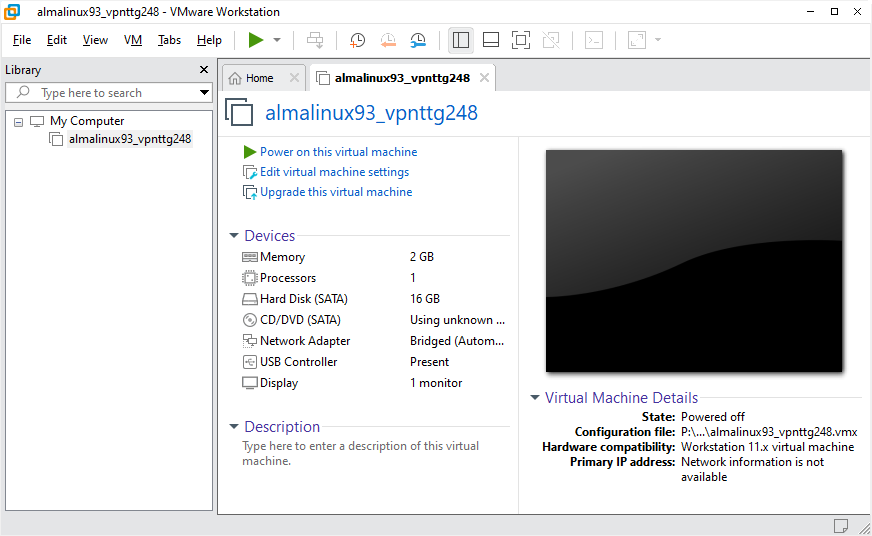The image size is (872, 536).
Task: Click the CD/DVD (SATA) disc icon
Action: pyautogui.click(x=250, y=320)
